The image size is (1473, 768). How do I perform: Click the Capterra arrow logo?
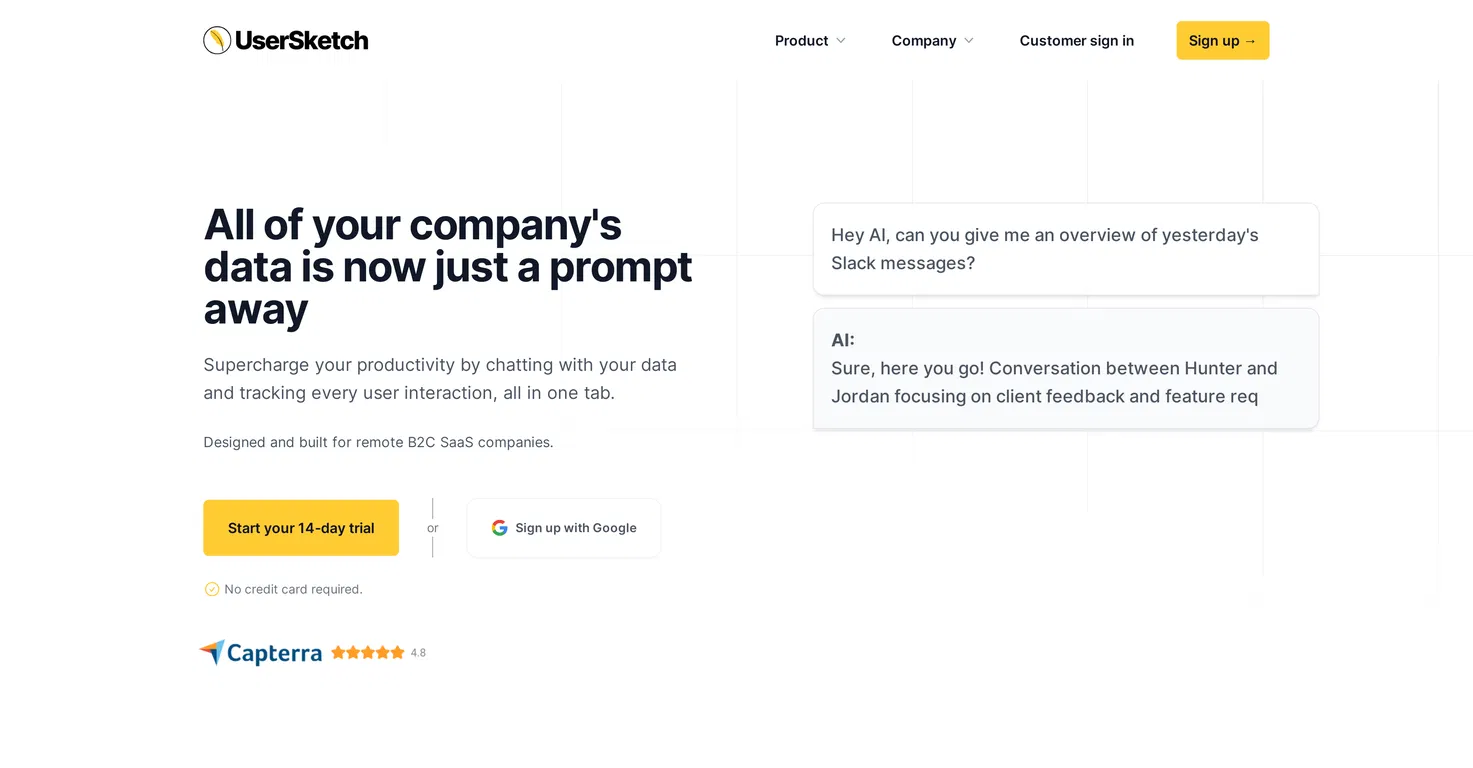point(212,652)
